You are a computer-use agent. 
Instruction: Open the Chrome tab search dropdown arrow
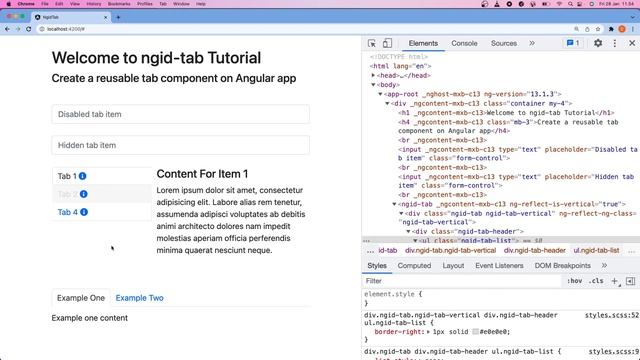(x=632, y=17)
